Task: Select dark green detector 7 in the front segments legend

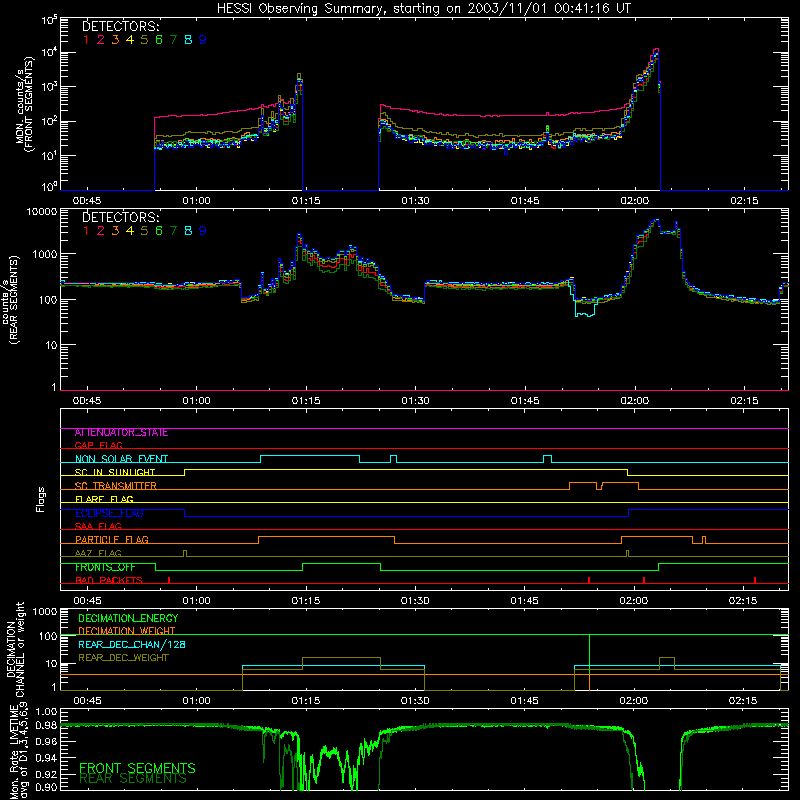Action: pyautogui.click(x=173, y=40)
